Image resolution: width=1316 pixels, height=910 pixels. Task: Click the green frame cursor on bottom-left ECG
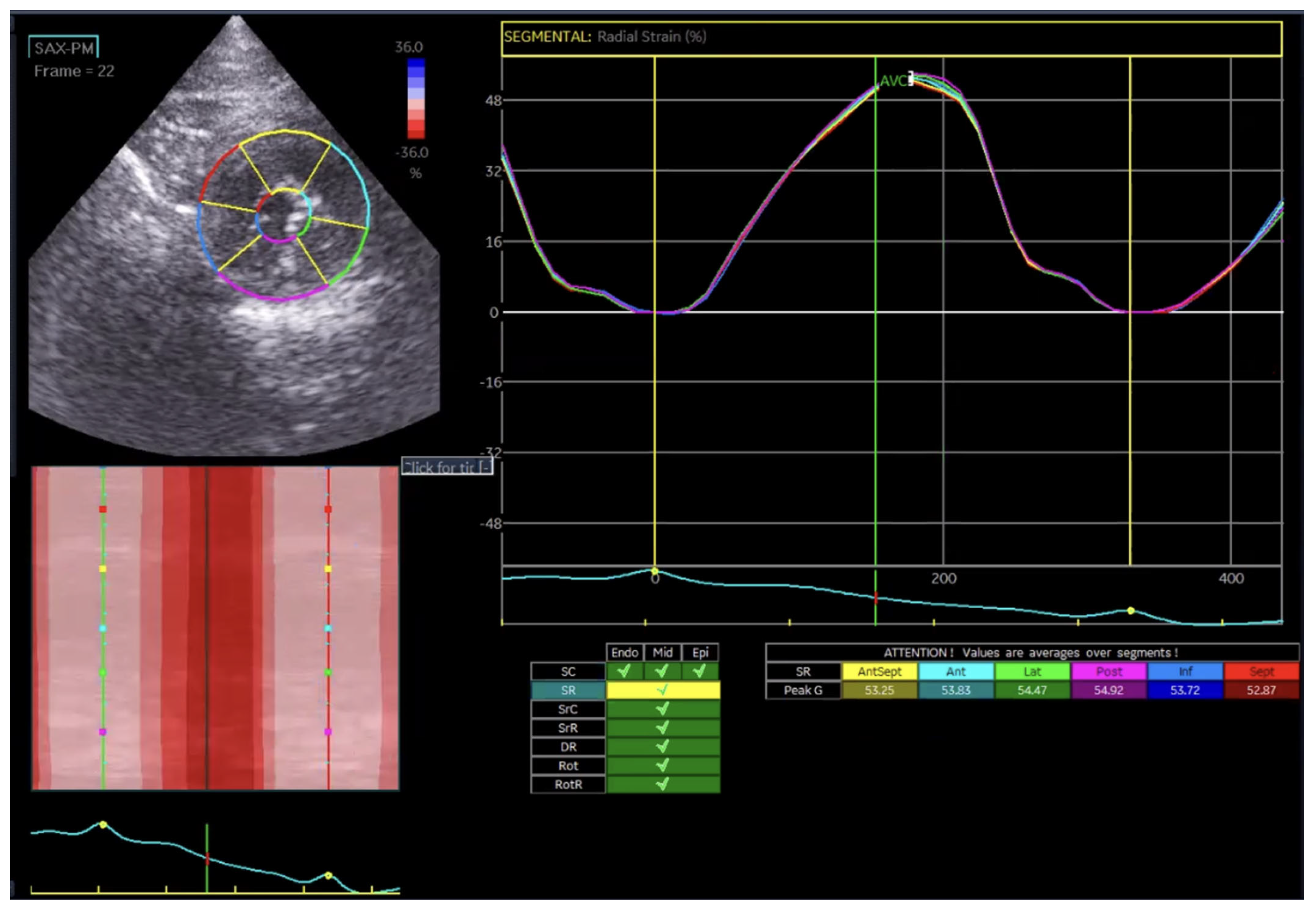207,858
